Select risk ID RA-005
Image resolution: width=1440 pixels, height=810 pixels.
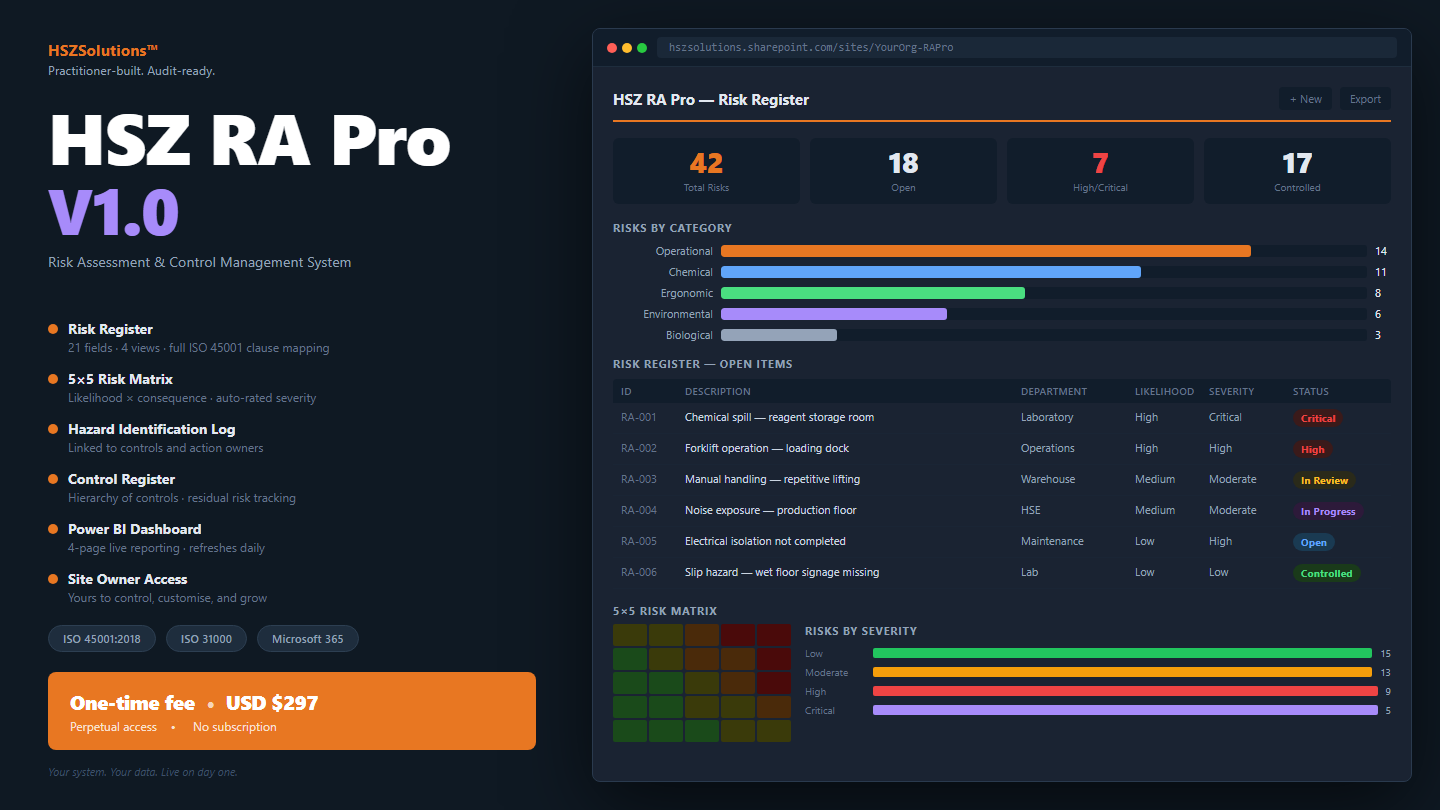point(639,542)
